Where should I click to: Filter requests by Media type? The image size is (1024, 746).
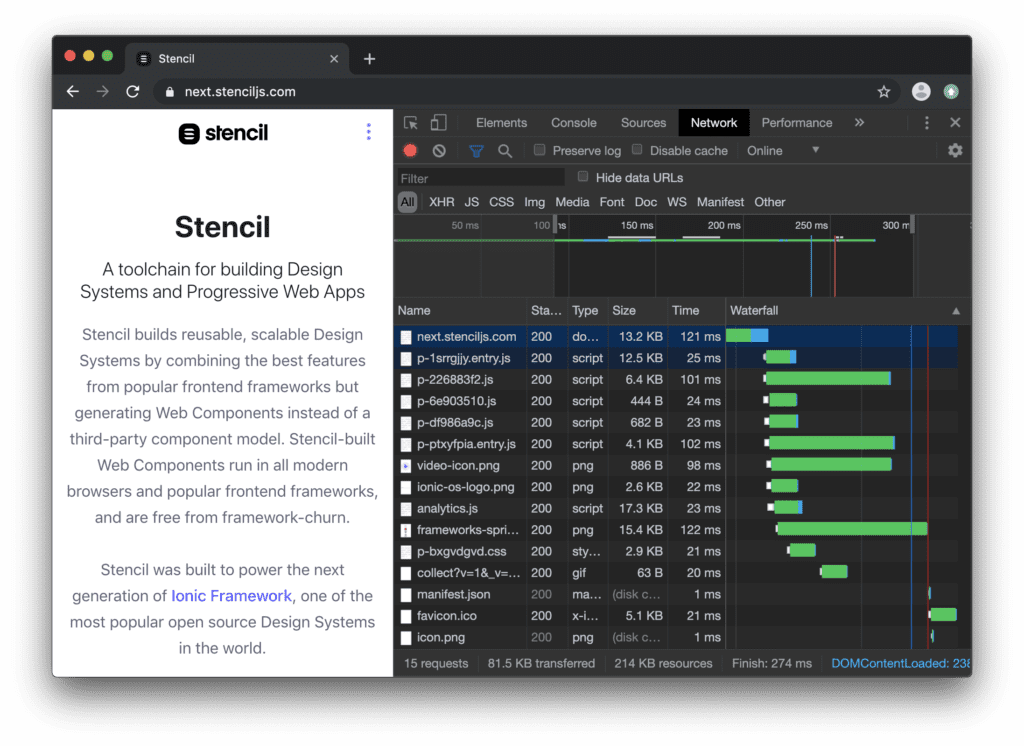point(572,203)
